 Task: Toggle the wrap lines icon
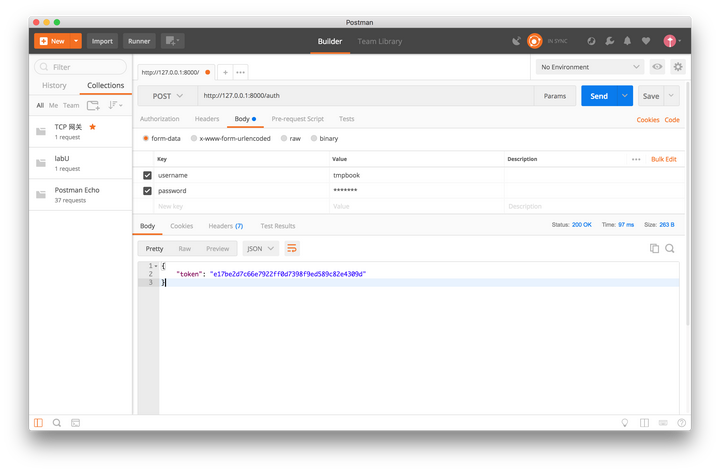[292, 248]
